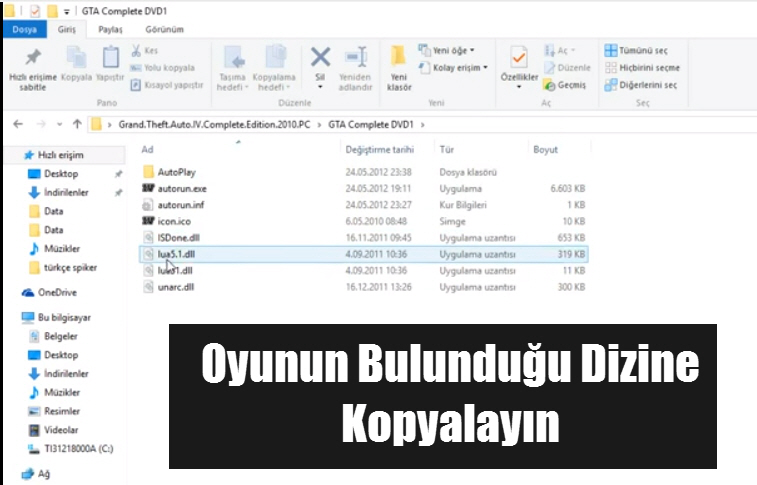Click the Kopyala ribbon icon
Screen dimensions: 757x485
click(x=76, y=64)
